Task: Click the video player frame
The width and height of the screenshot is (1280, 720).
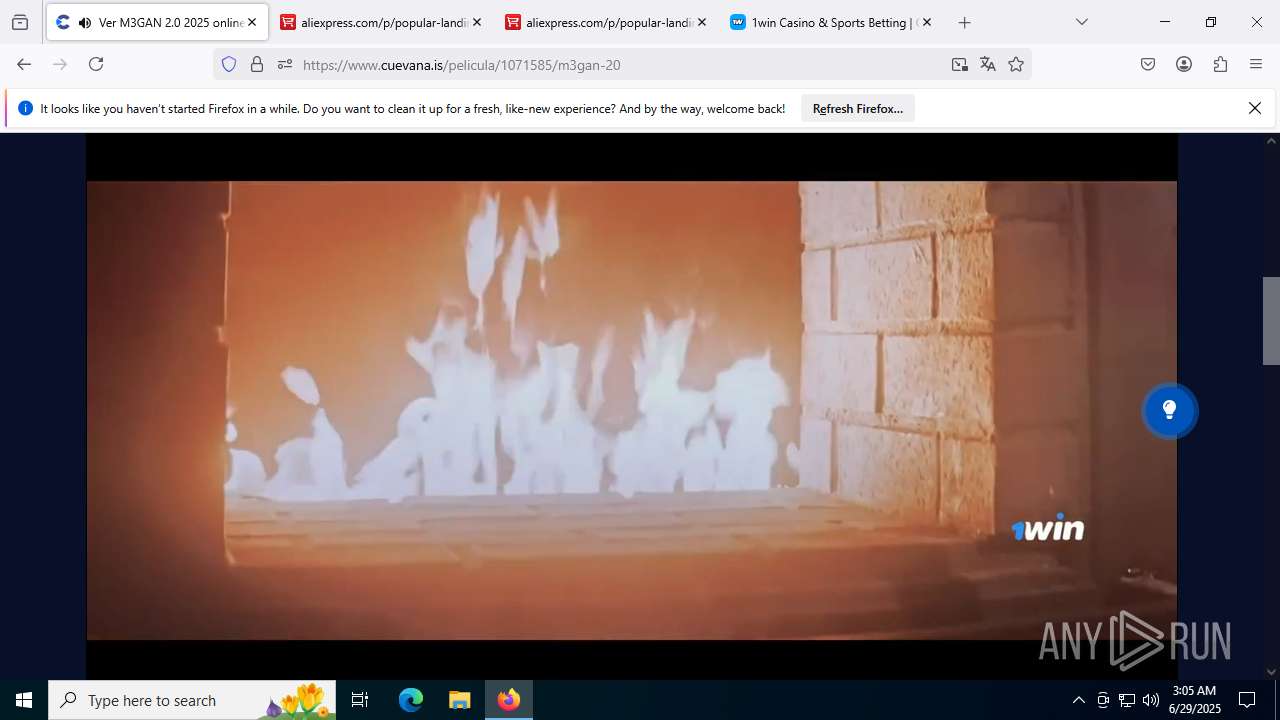Action: point(632,410)
